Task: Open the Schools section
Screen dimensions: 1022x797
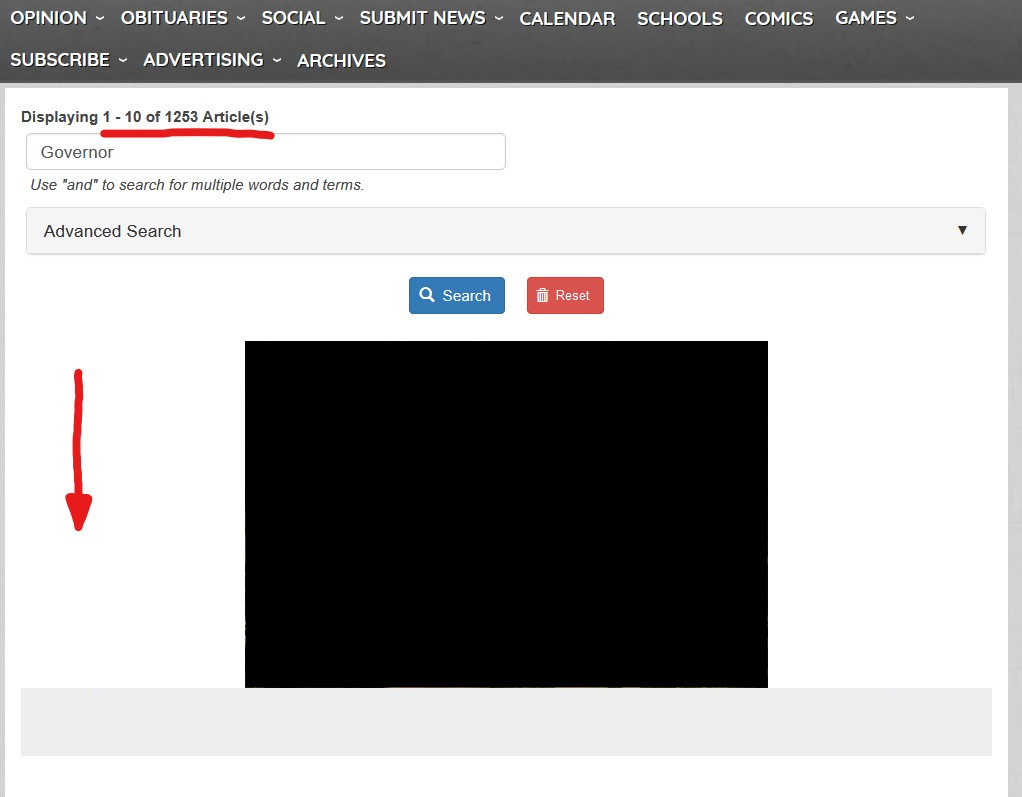Action: 680,19
